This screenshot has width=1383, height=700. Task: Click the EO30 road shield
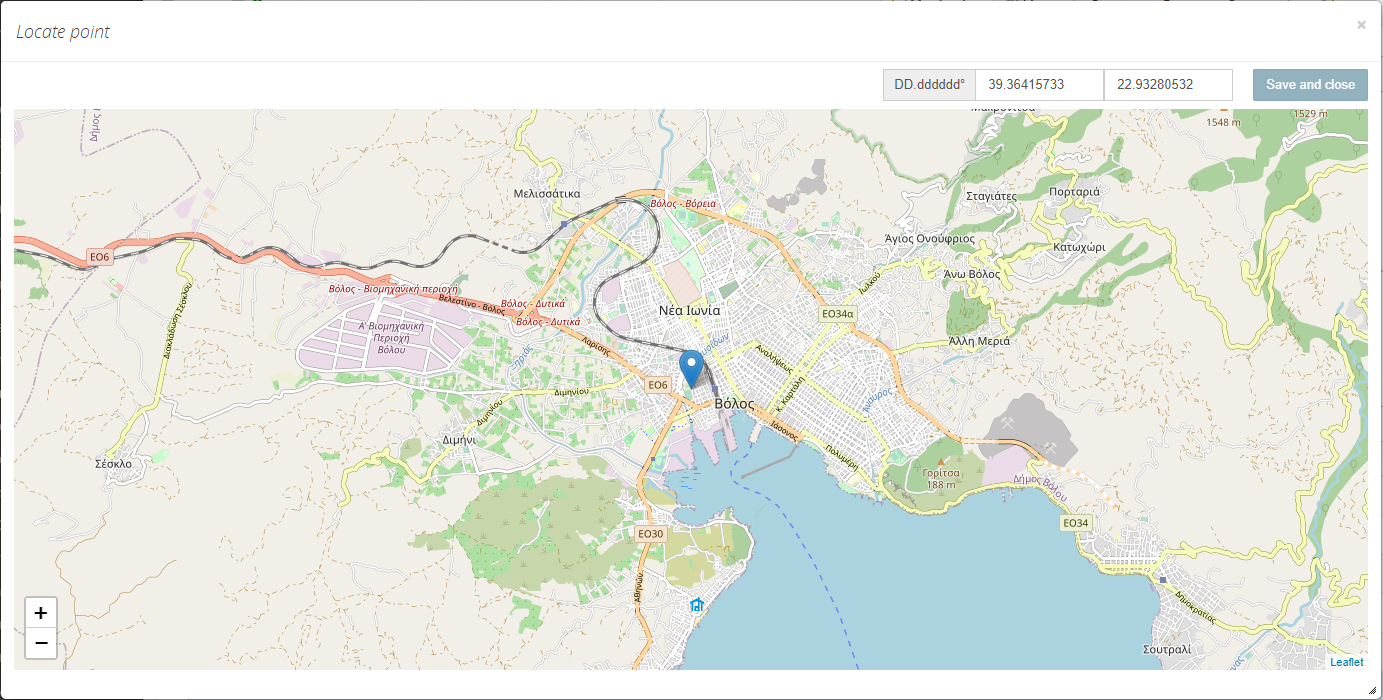[650, 534]
